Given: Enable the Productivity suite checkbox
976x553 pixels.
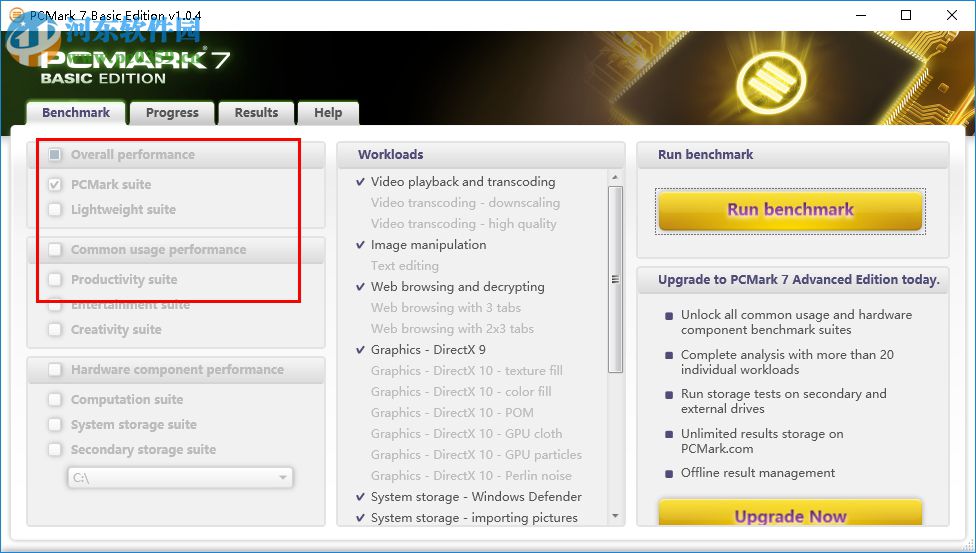Looking at the screenshot, I should click(x=55, y=279).
